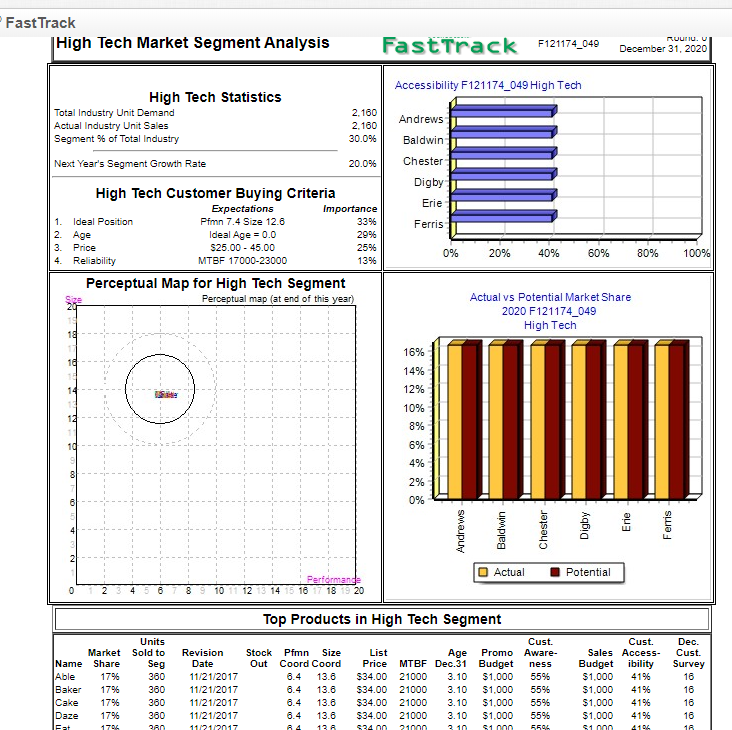Click the Chester yellow actual market share bar
The height and width of the screenshot is (730, 732).
[538, 421]
